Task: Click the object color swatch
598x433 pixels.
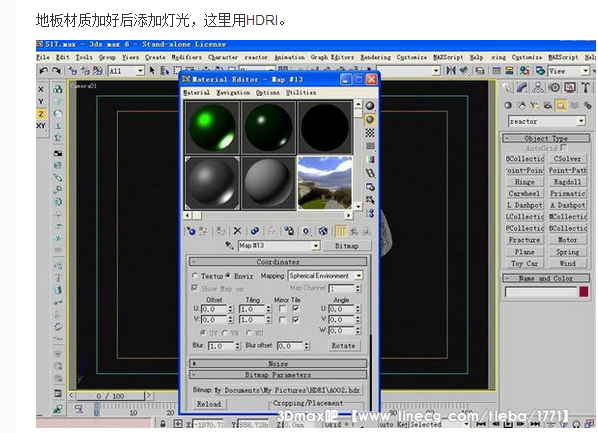Action: pos(584,292)
